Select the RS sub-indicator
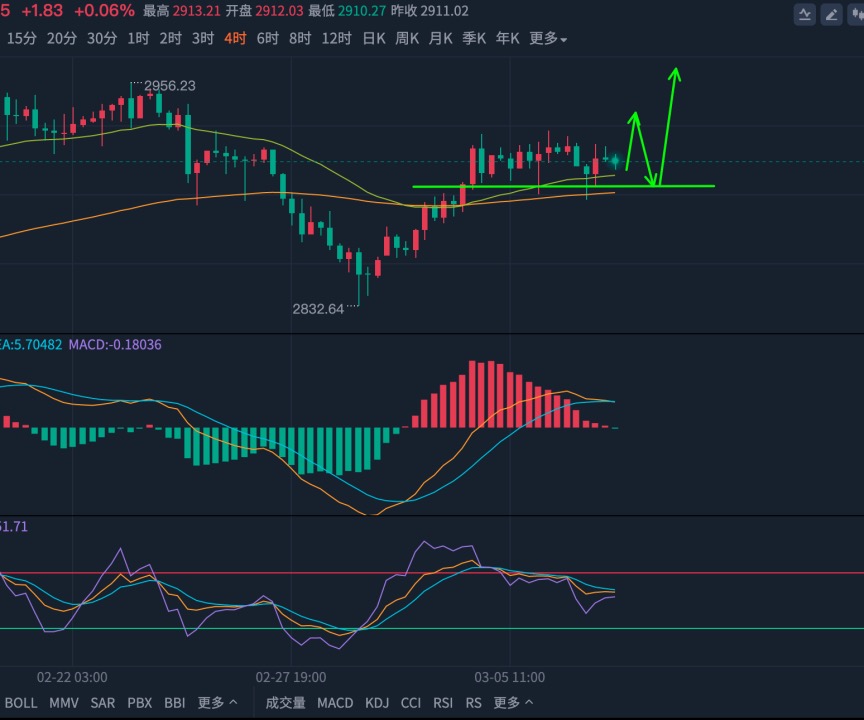 pos(473,703)
